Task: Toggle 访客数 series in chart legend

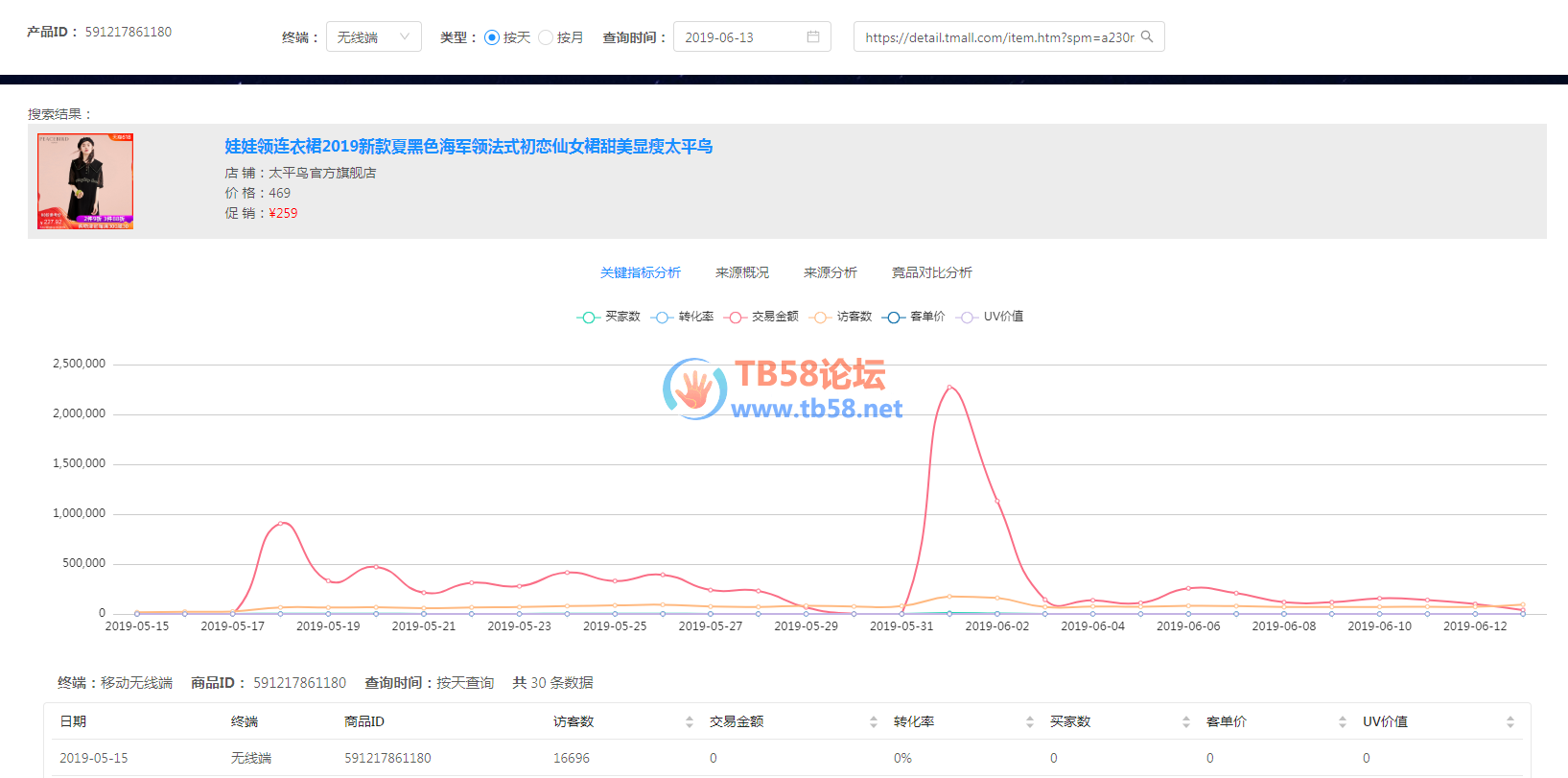Action: click(841, 317)
